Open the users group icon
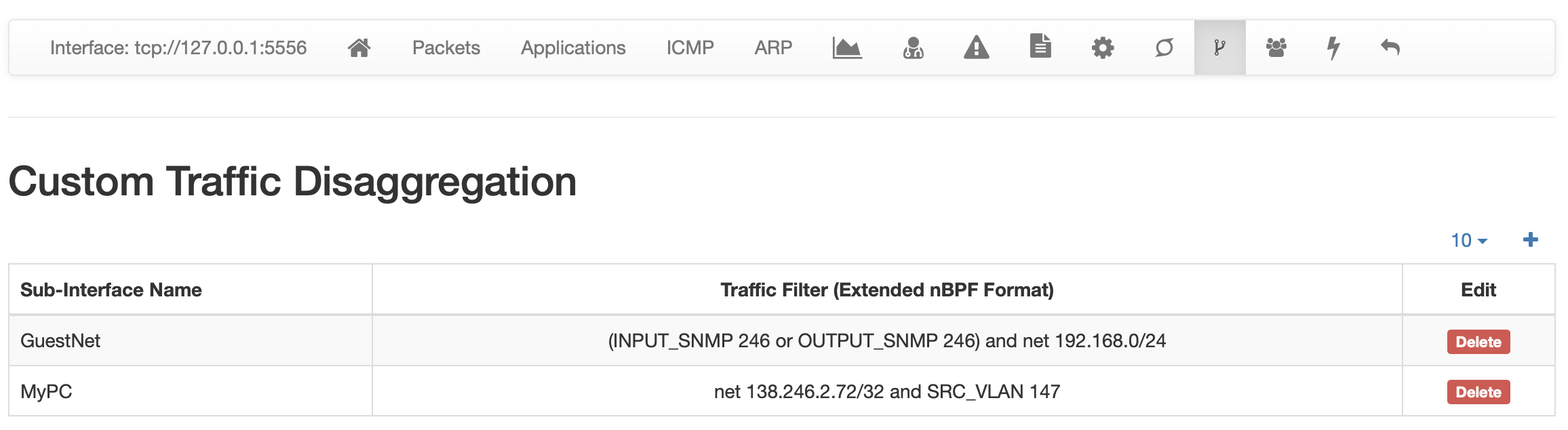The height and width of the screenshot is (430, 1568). pyautogui.click(x=1276, y=47)
